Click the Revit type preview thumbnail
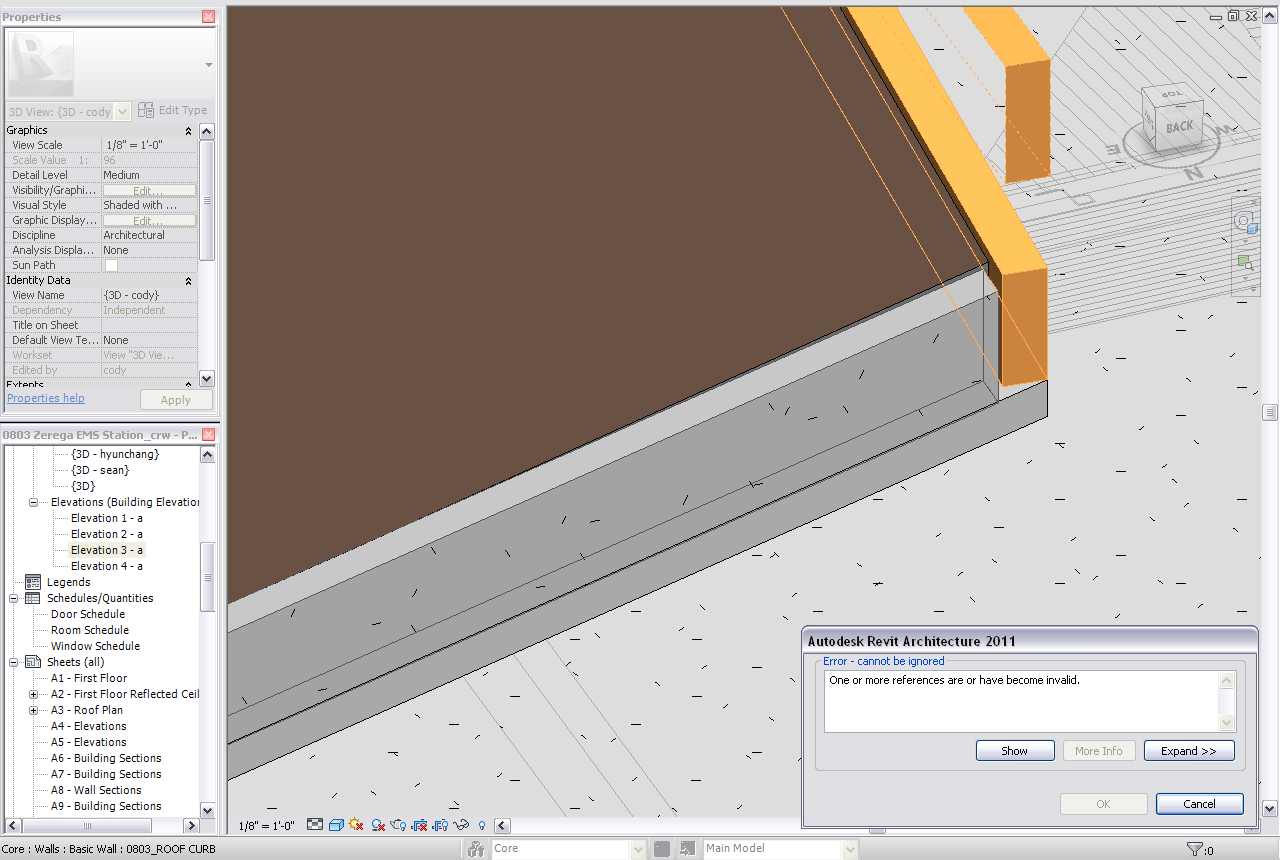The width and height of the screenshot is (1280, 860). [x=41, y=64]
